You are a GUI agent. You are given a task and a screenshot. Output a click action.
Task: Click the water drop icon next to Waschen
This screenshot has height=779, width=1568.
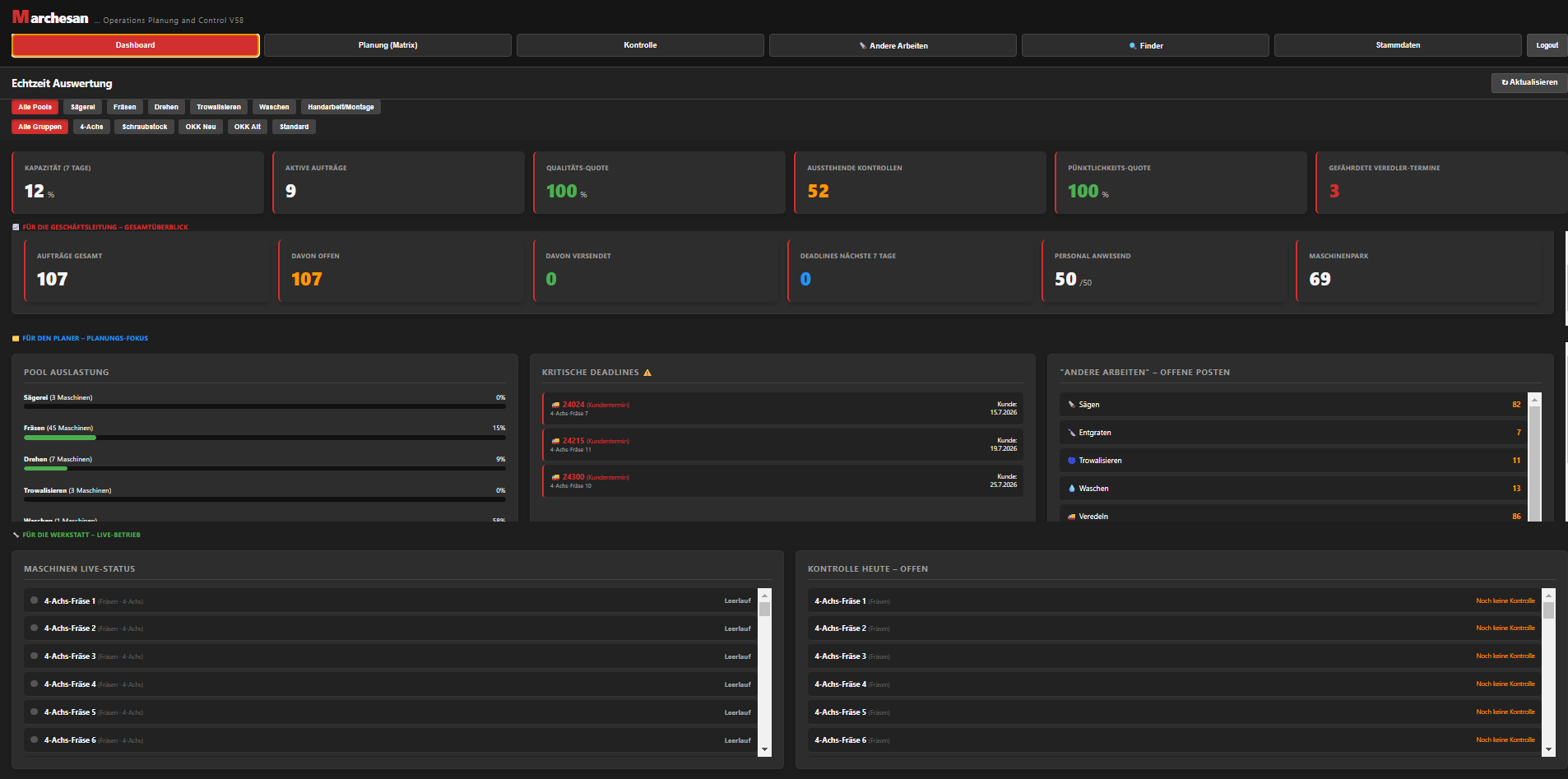pos(1071,489)
